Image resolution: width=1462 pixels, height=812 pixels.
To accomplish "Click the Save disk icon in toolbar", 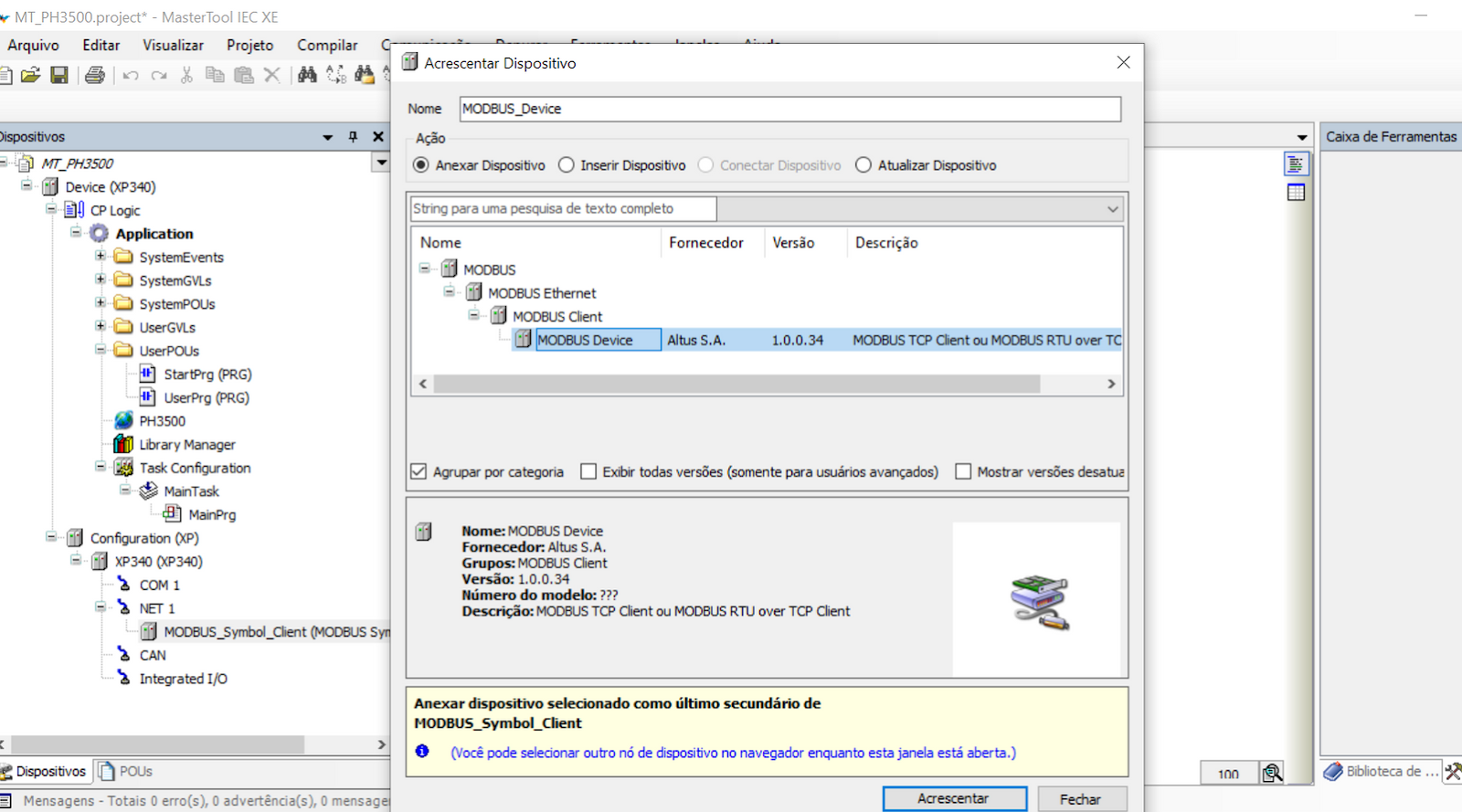I will pos(59,75).
